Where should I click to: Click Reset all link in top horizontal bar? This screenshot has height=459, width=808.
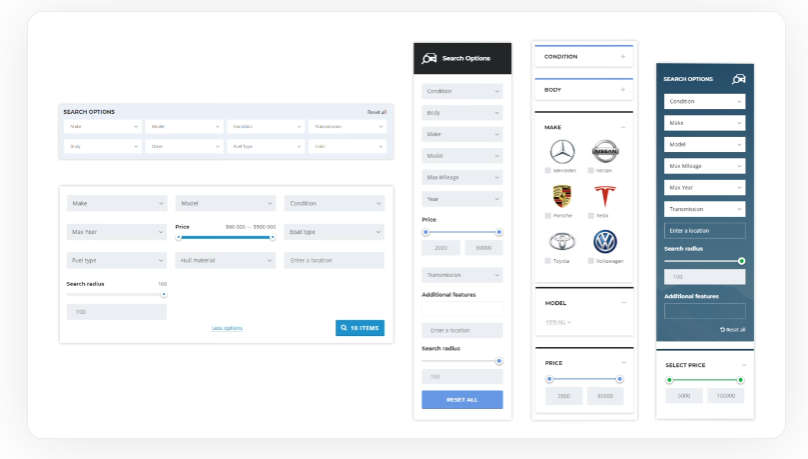pyautogui.click(x=377, y=112)
